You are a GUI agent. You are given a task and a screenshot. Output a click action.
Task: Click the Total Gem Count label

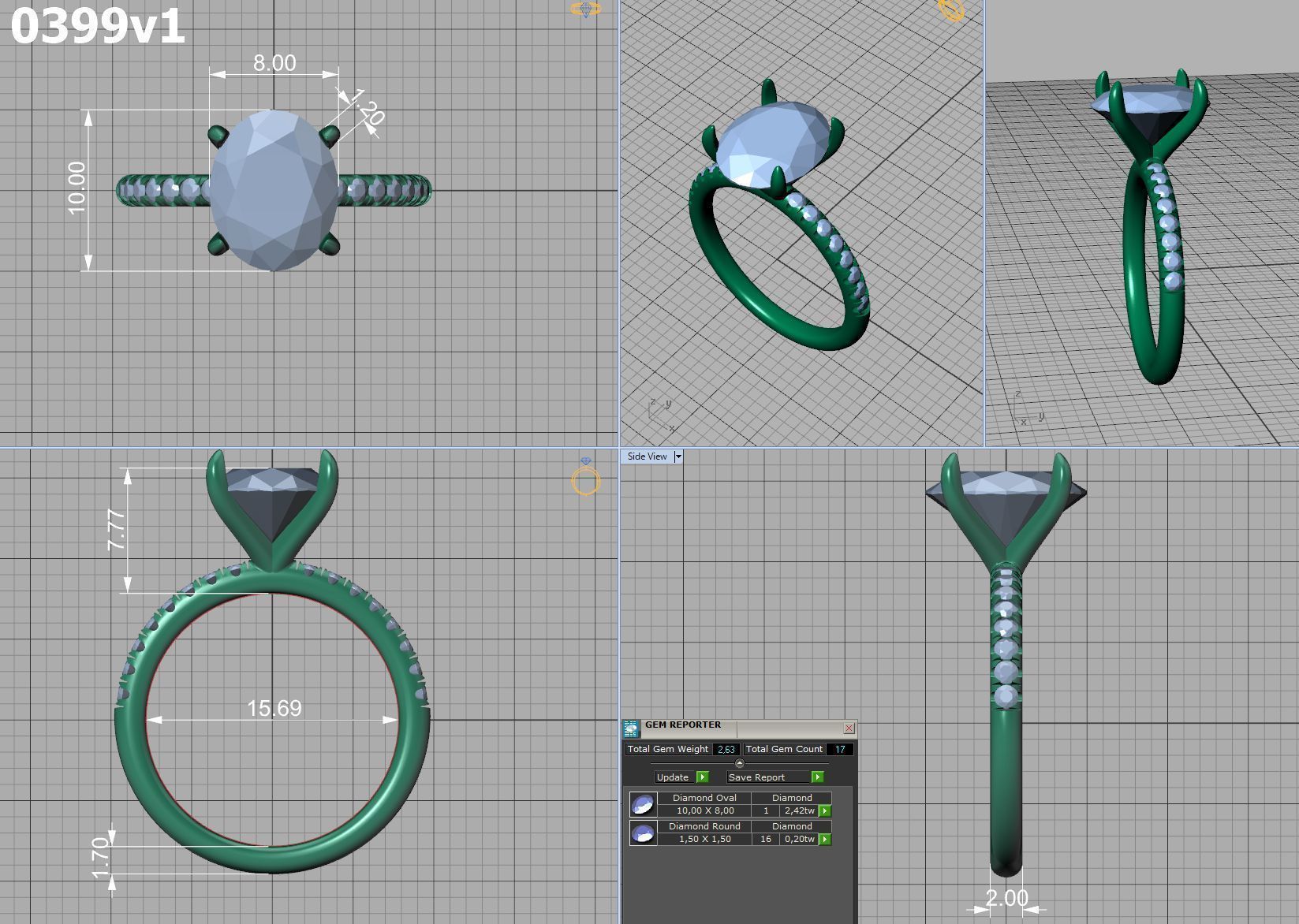[x=784, y=749]
